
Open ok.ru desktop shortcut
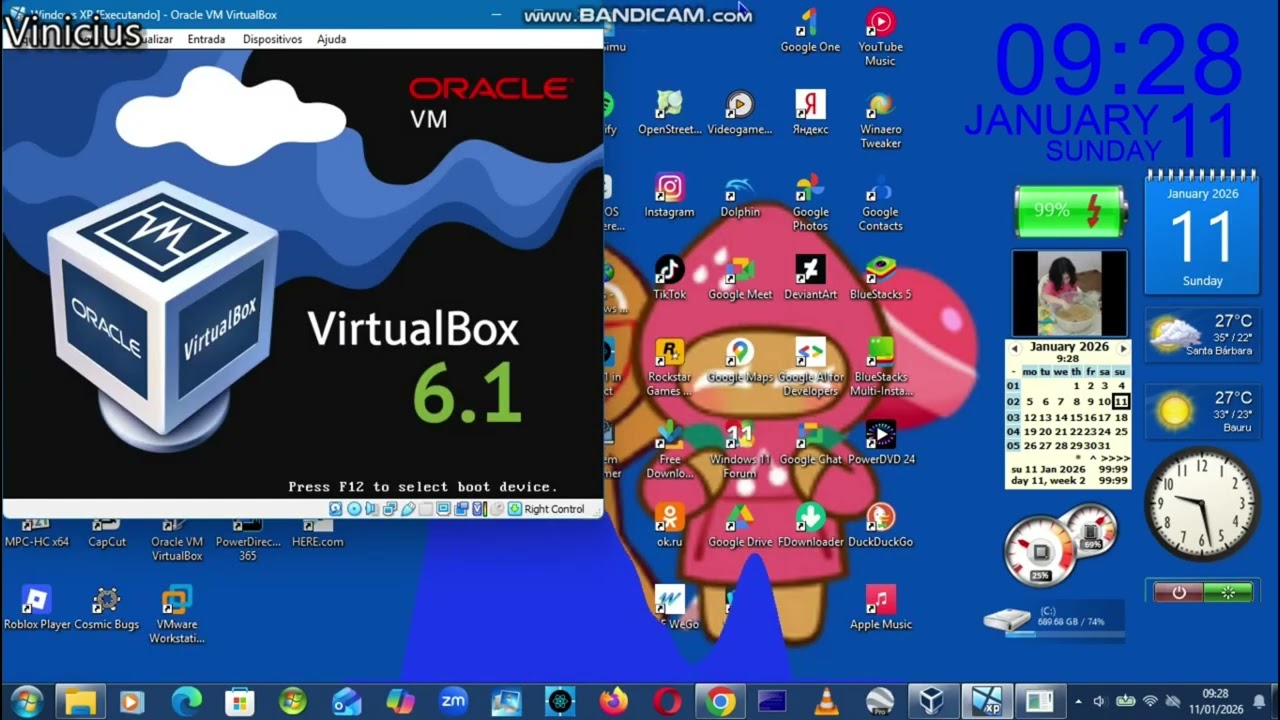669,524
